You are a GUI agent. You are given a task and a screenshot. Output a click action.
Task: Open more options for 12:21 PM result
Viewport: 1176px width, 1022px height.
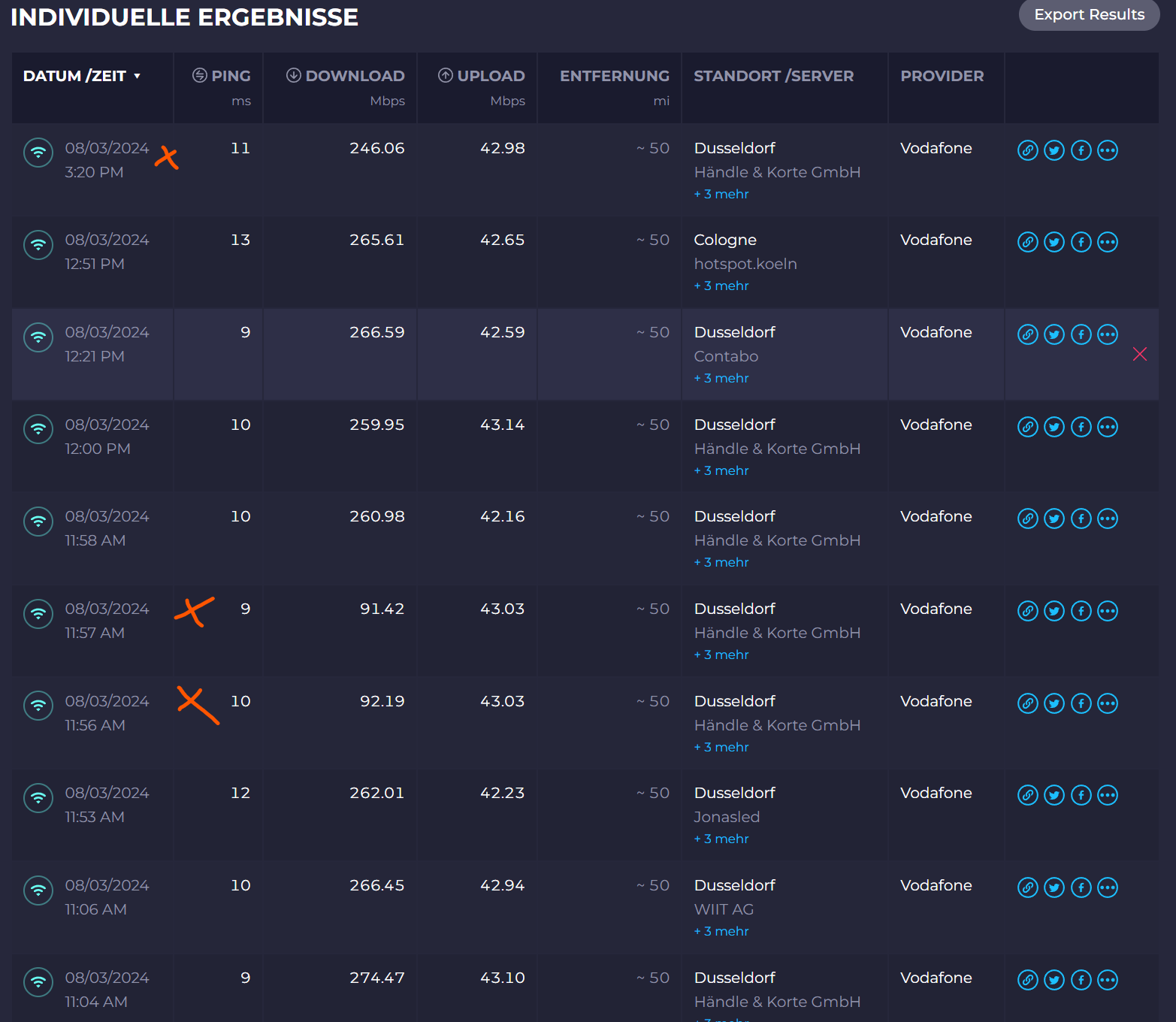pos(1108,334)
